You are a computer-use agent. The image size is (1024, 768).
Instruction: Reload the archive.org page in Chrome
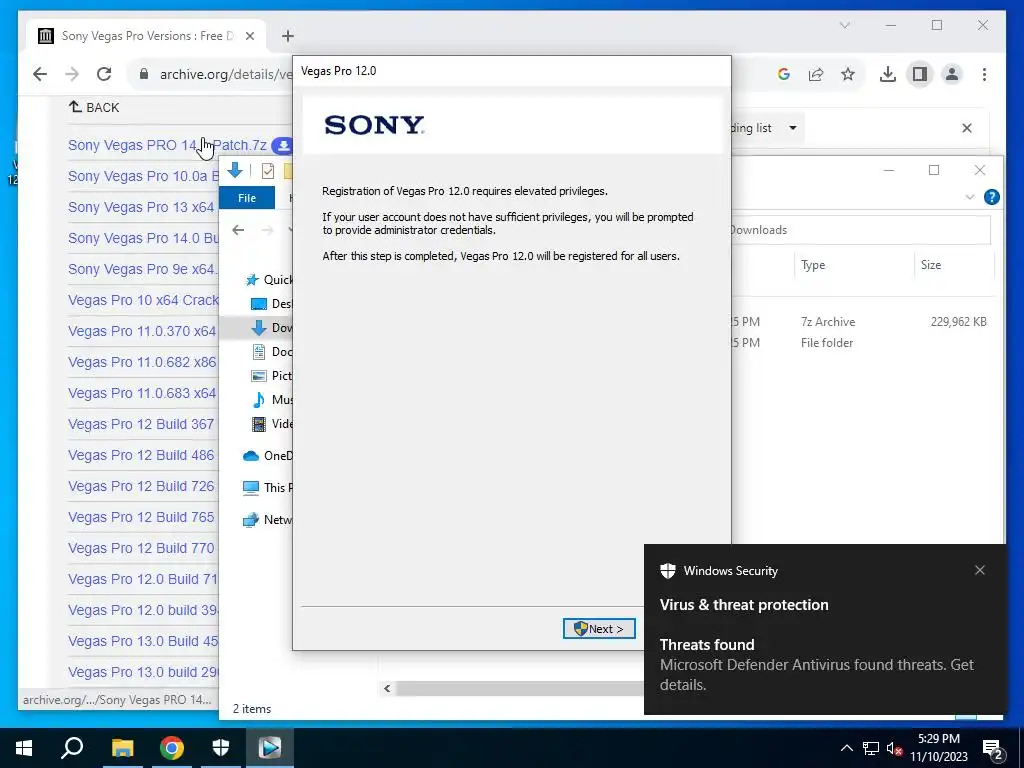(104, 74)
